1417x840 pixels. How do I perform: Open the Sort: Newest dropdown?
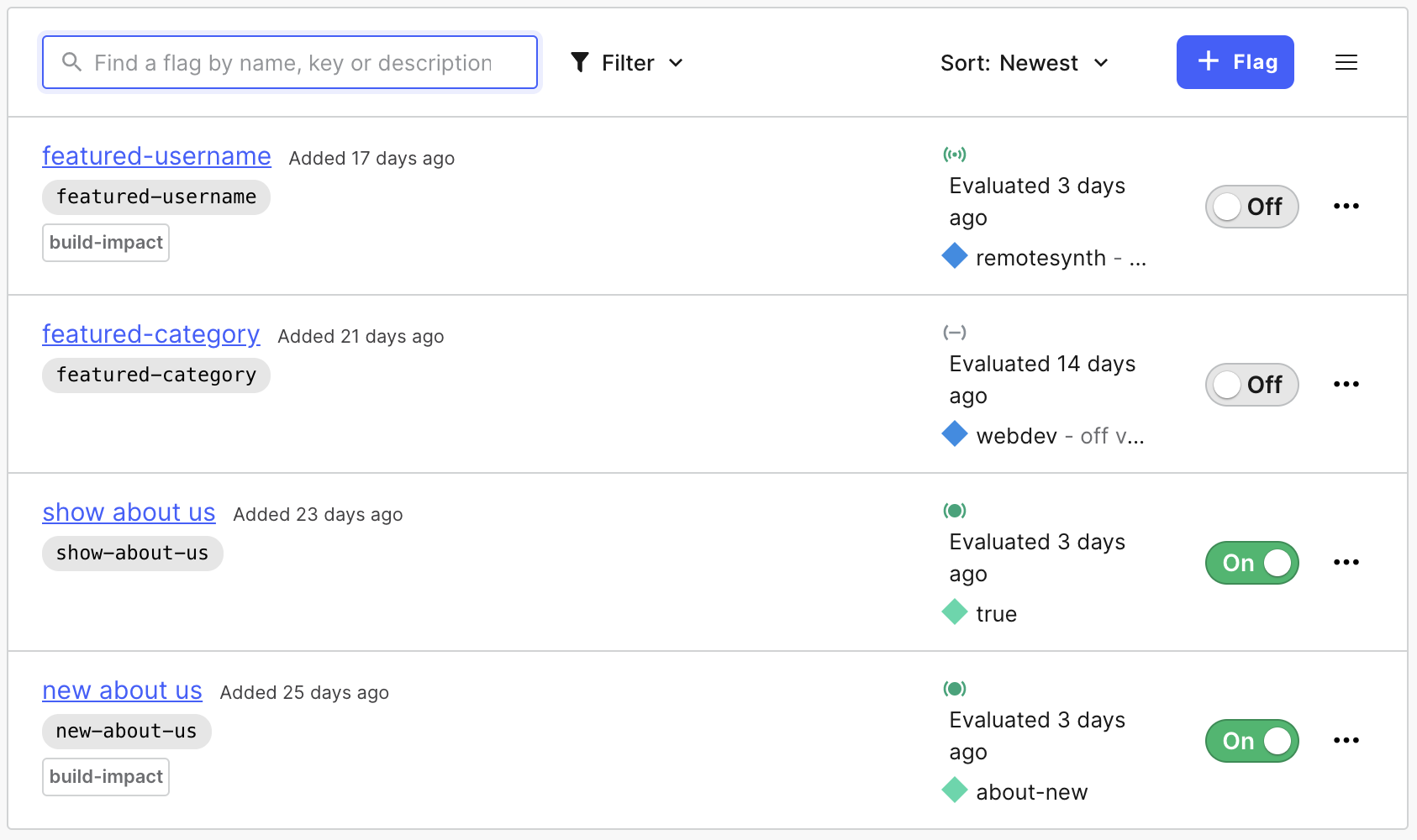pyautogui.click(x=1025, y=62)
